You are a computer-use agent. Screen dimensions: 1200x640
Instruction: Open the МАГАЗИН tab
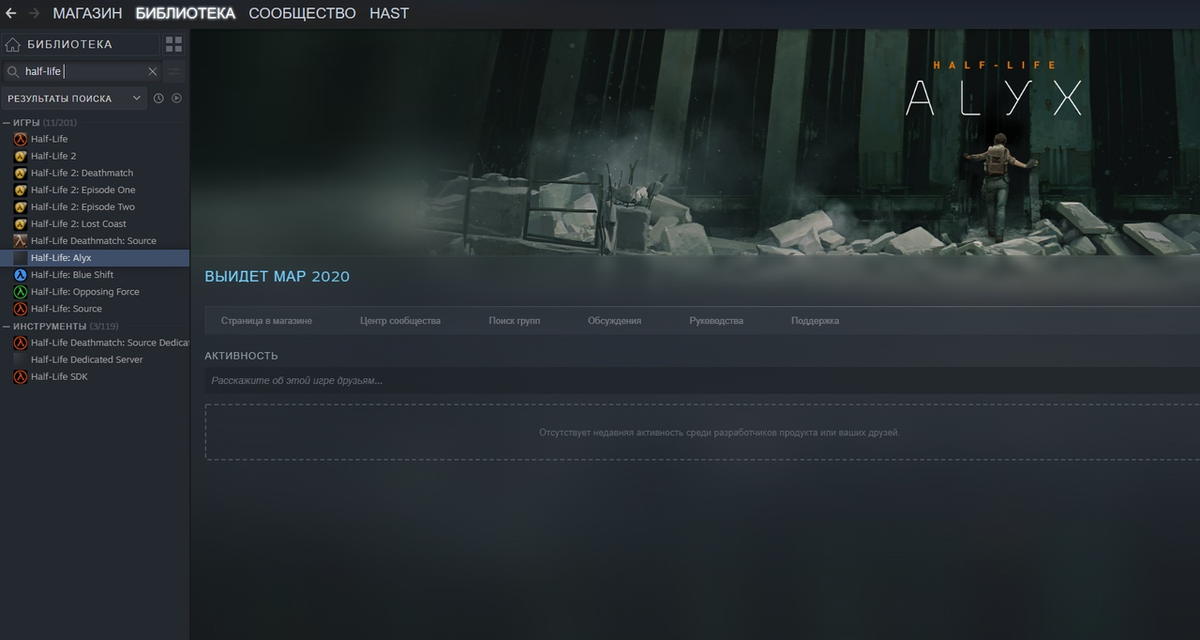coord(88,13)
